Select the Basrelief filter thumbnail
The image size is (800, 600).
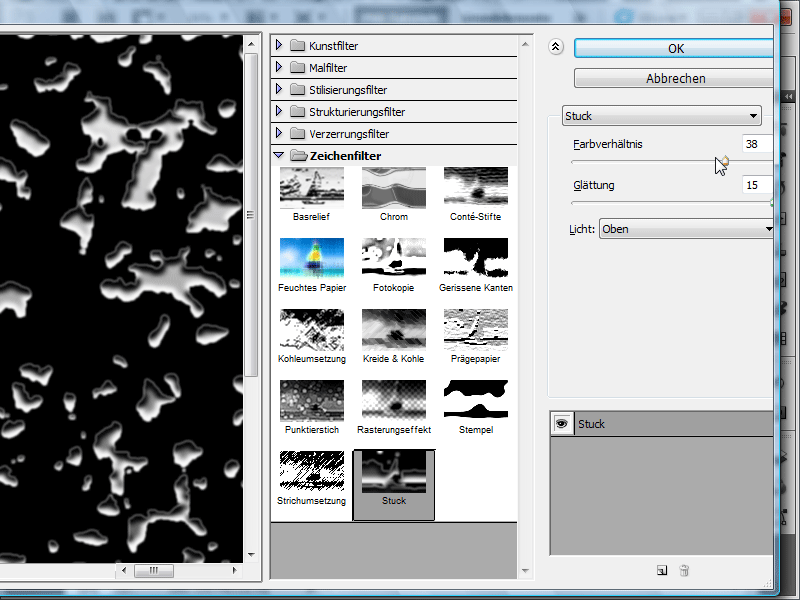(312, 188)
